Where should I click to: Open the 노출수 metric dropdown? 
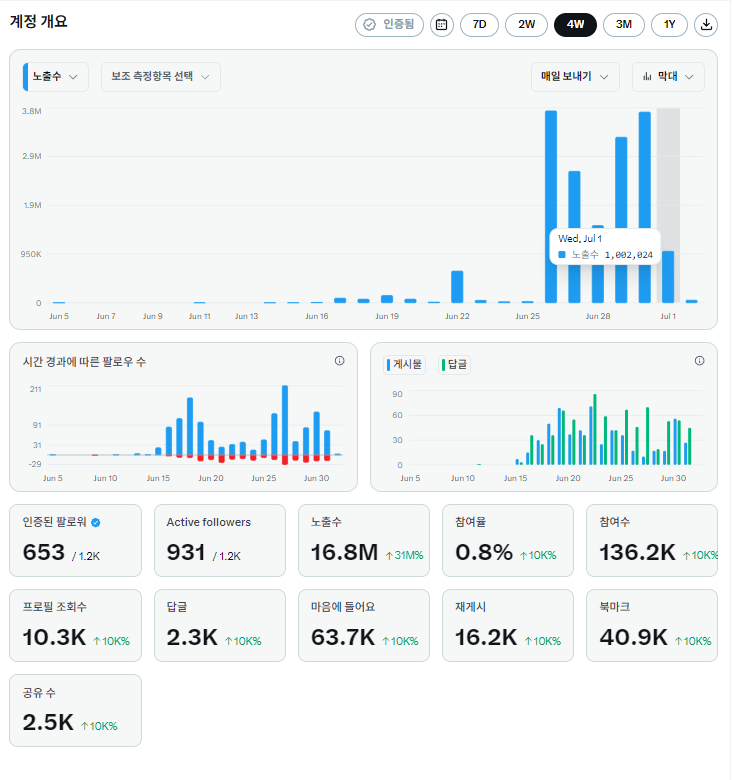point(56,77)
